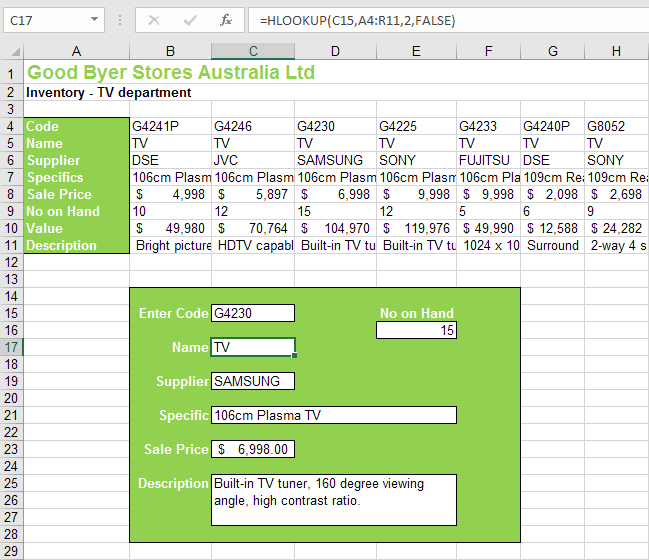Image resolution: width=649 pixels, height=560 pixels.
Task: Select row 1 header
Action: click(12, 73)
